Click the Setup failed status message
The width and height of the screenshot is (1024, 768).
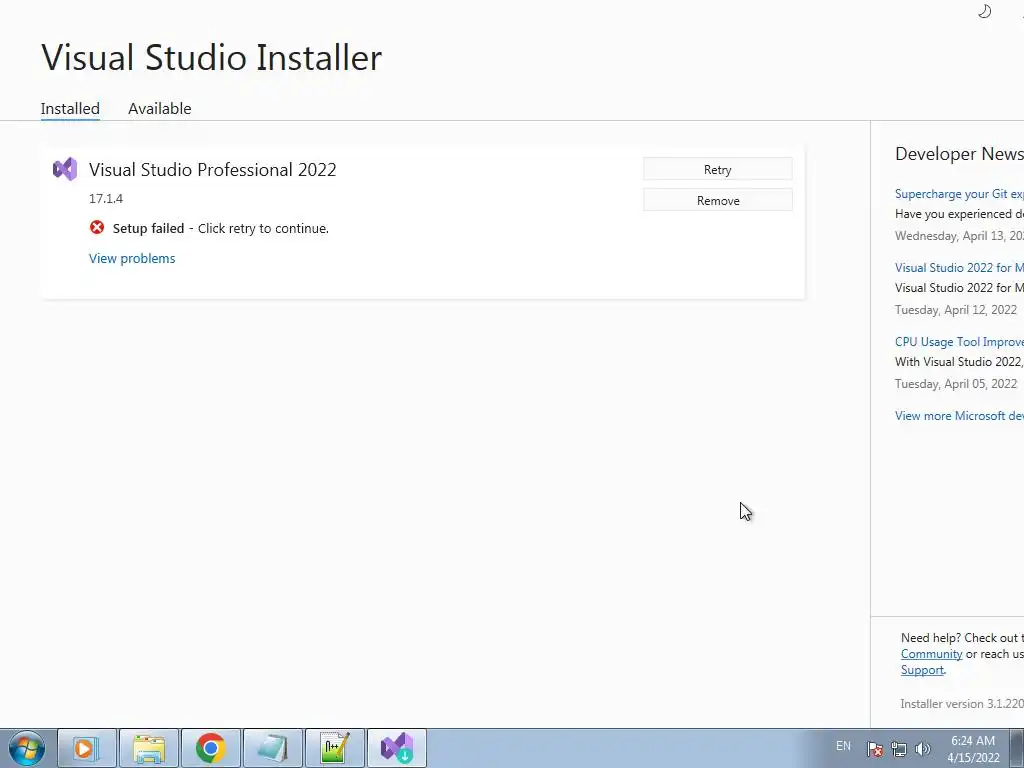(221, 229)
